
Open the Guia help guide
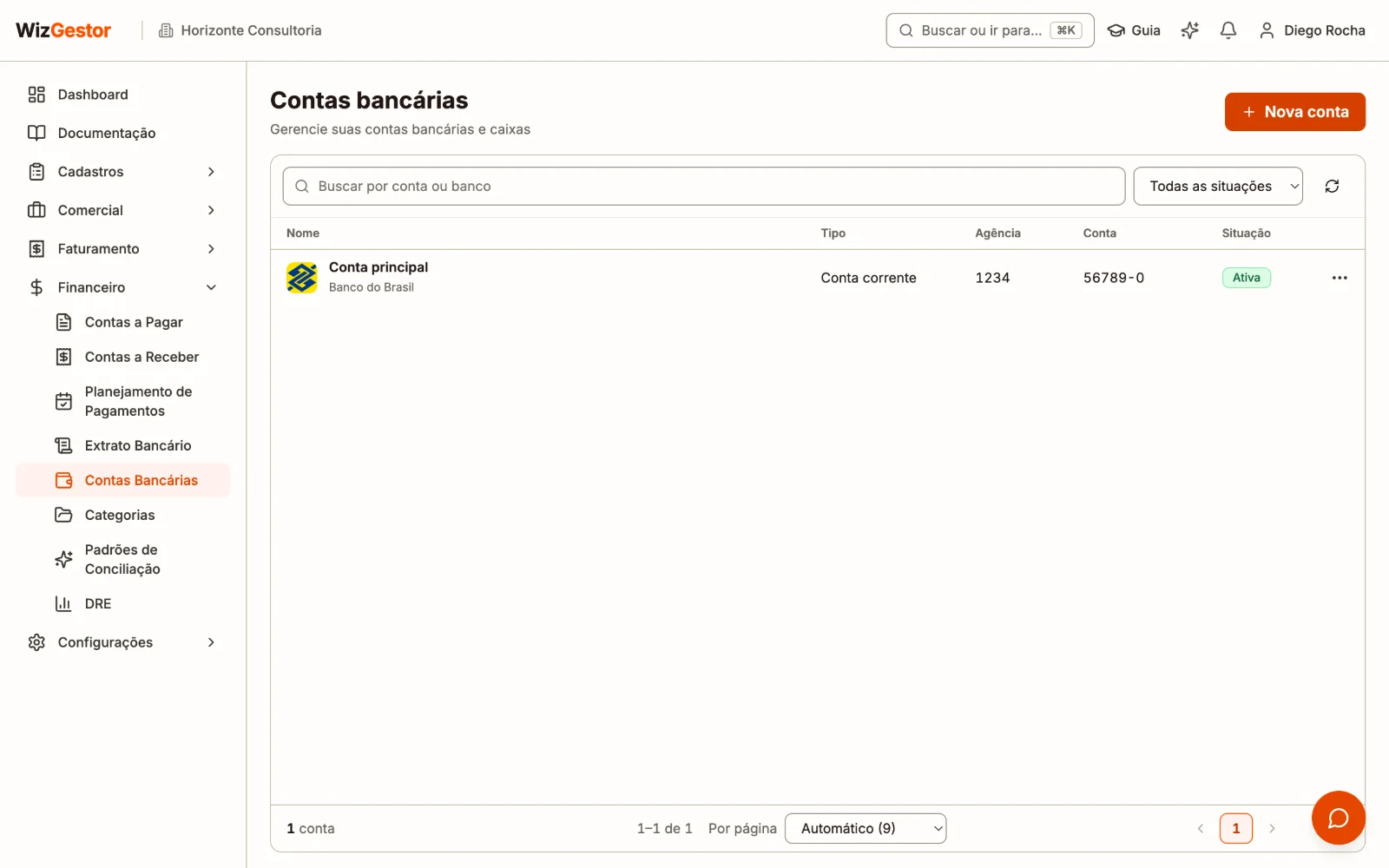tap(1134, 30)
